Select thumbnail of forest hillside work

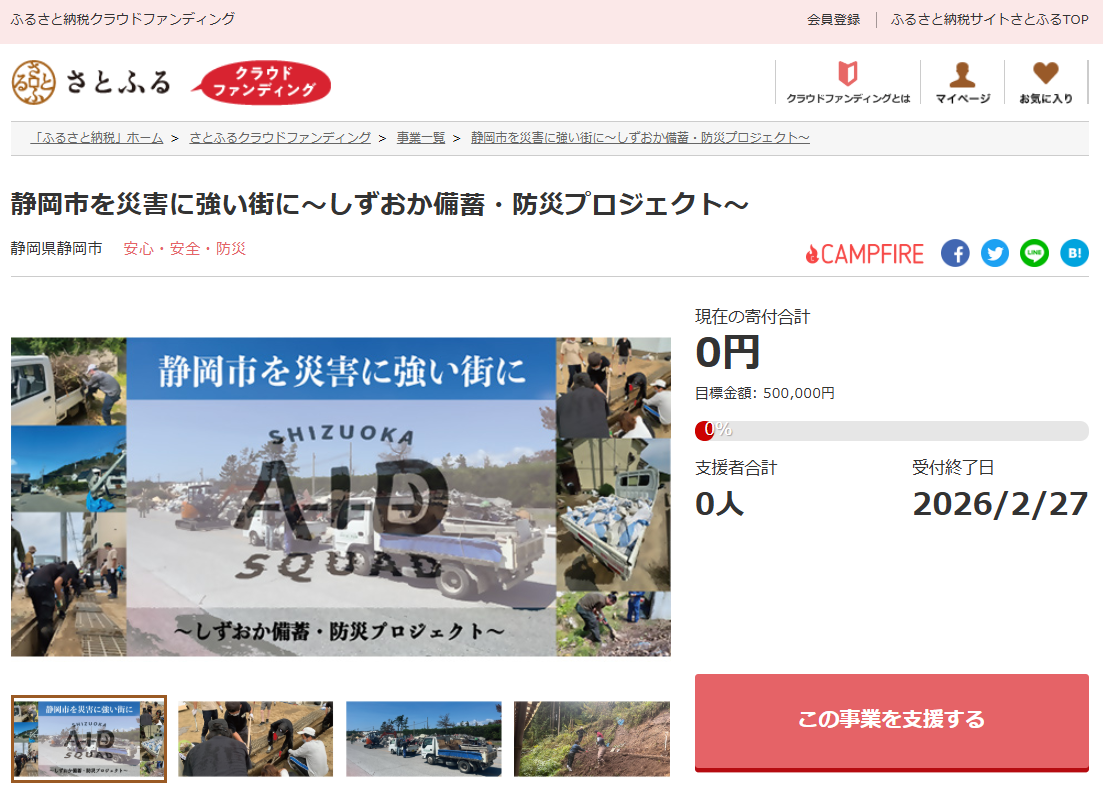[x=591, y=739]
